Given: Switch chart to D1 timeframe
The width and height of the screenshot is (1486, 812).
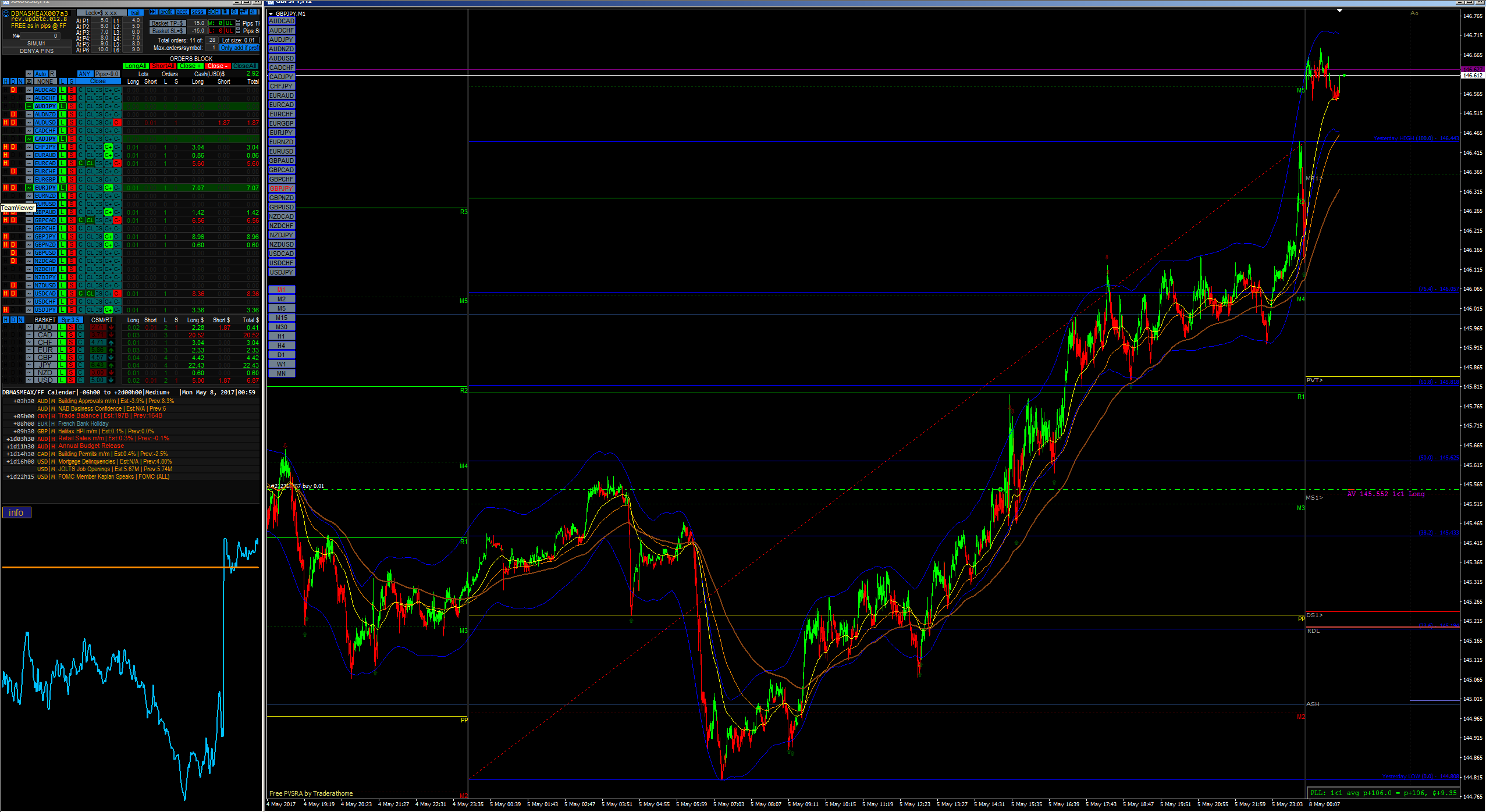Looking at the screenshot, I should pyautogui.click(x=282, y=355).
